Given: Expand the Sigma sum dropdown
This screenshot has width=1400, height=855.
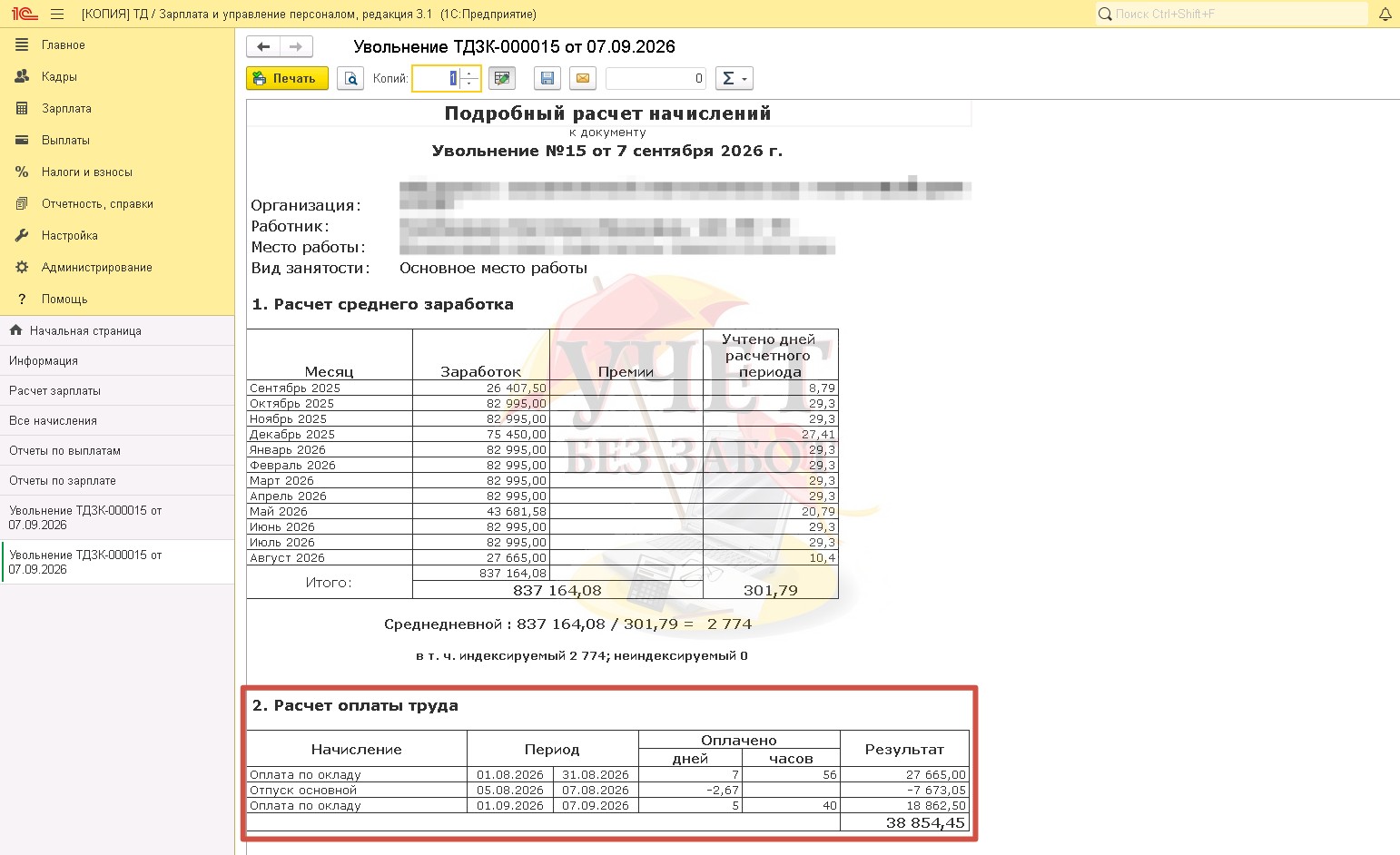Looking at the screenshot, I should (735, 78).
